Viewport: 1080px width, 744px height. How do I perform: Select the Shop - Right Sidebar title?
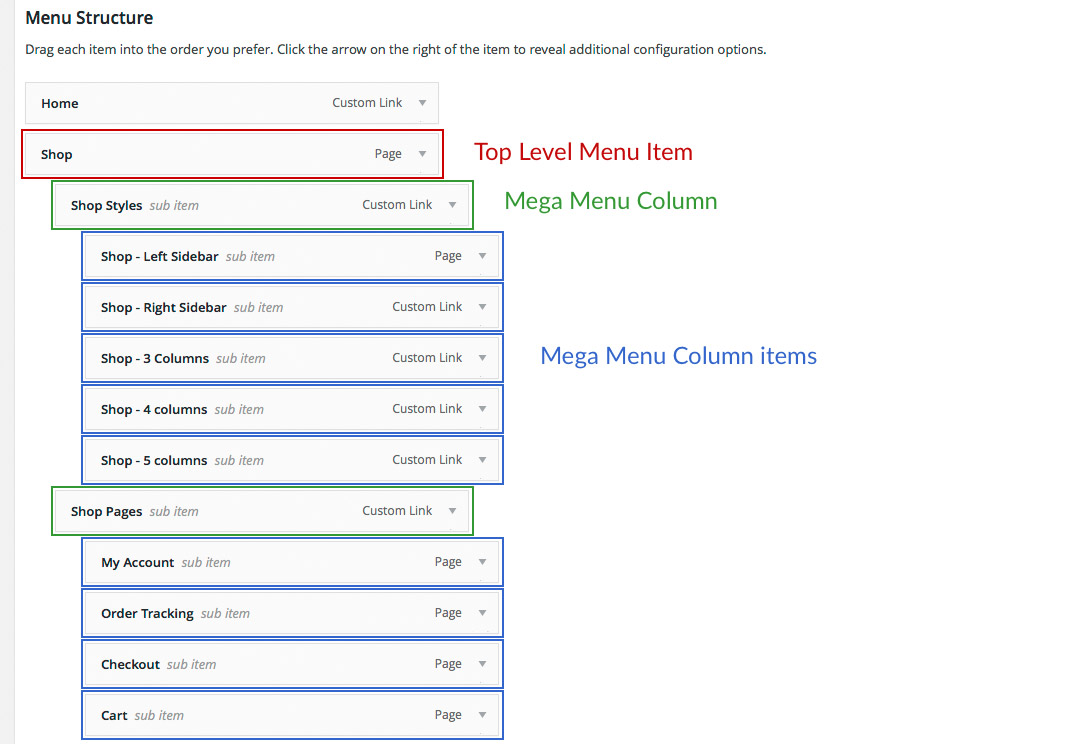[163, 307]
